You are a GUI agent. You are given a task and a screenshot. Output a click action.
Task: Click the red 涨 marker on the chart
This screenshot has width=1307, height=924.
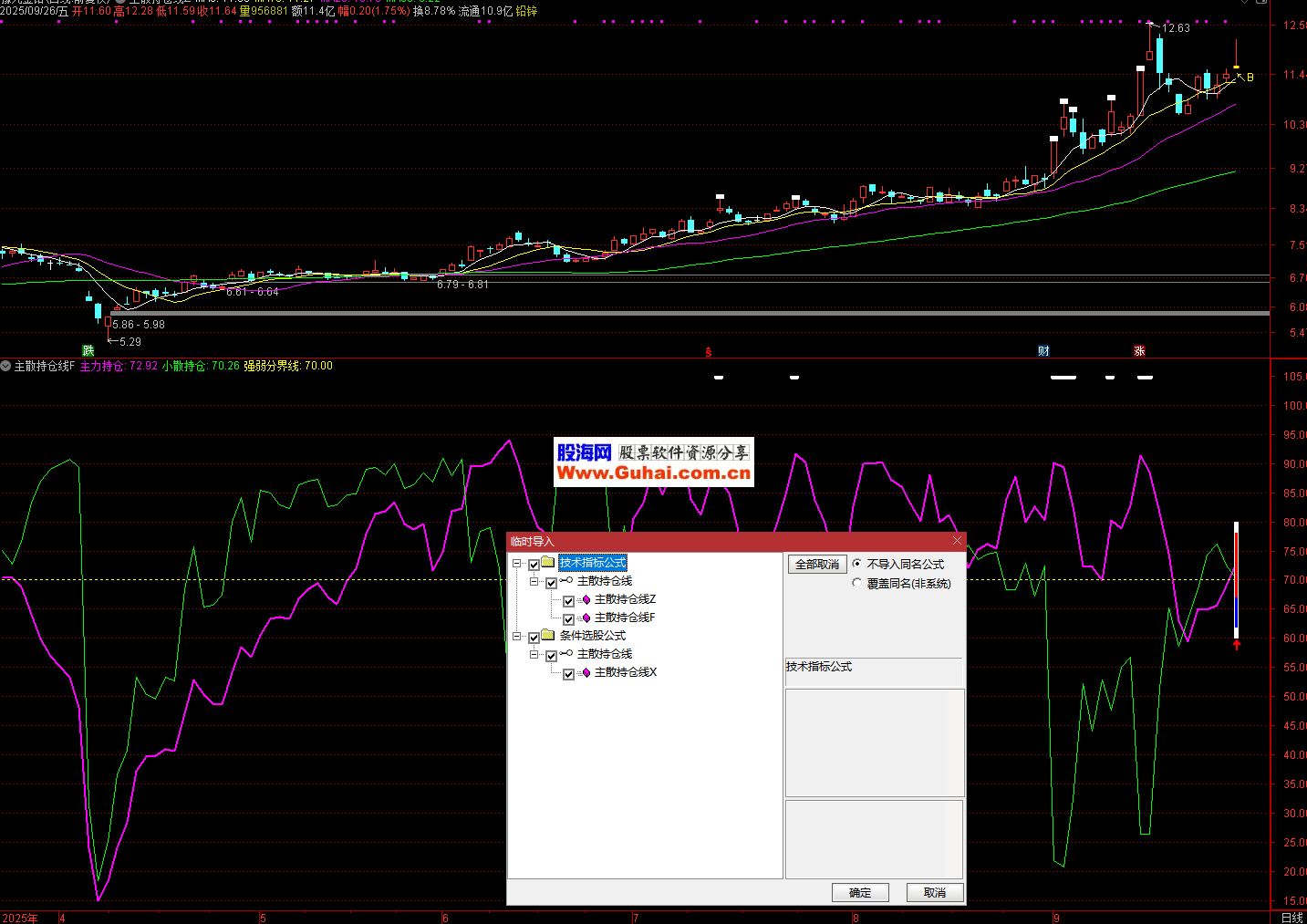tap(1139, 351)
